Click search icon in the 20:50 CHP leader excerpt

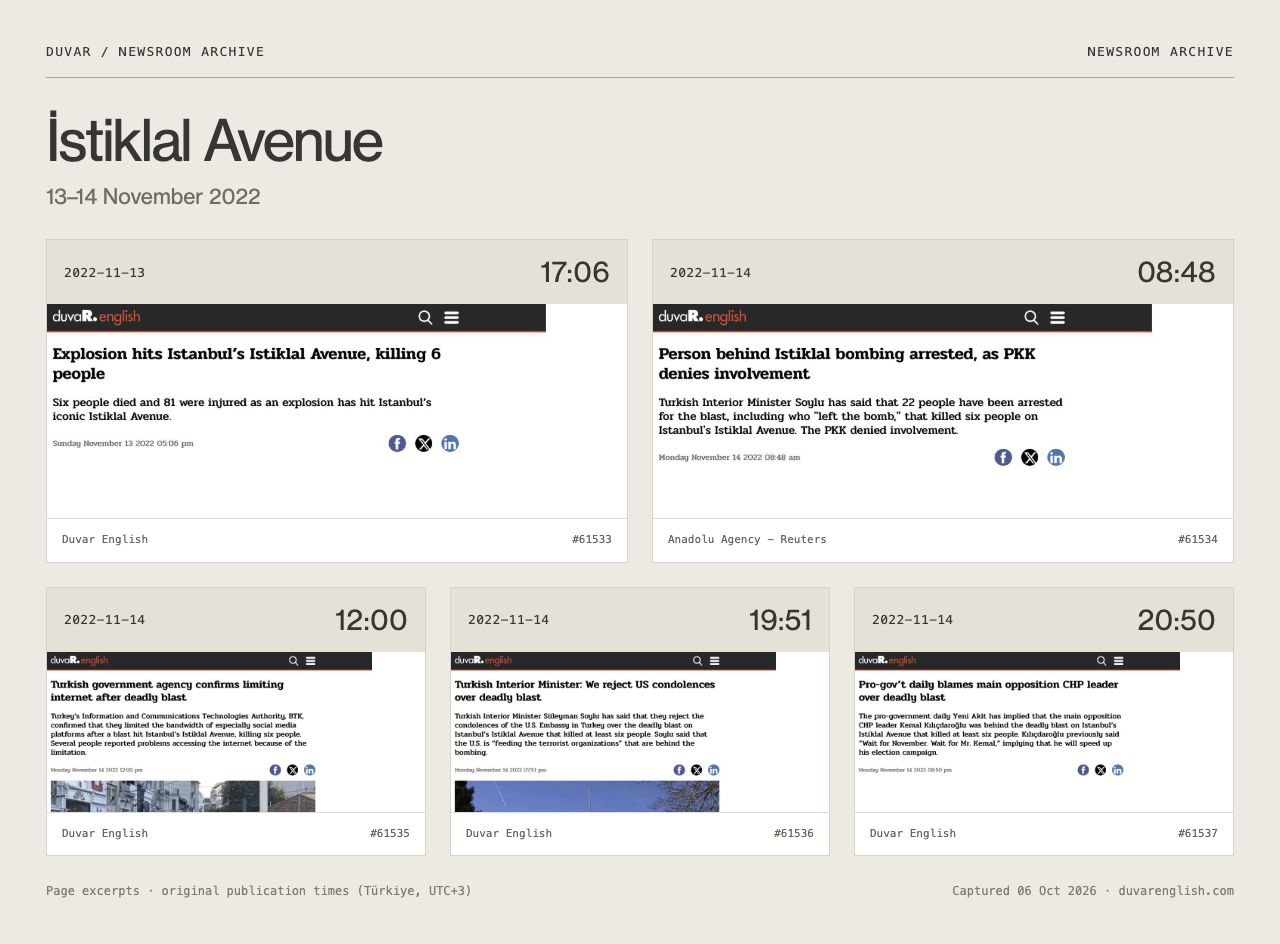(1101, 661)
